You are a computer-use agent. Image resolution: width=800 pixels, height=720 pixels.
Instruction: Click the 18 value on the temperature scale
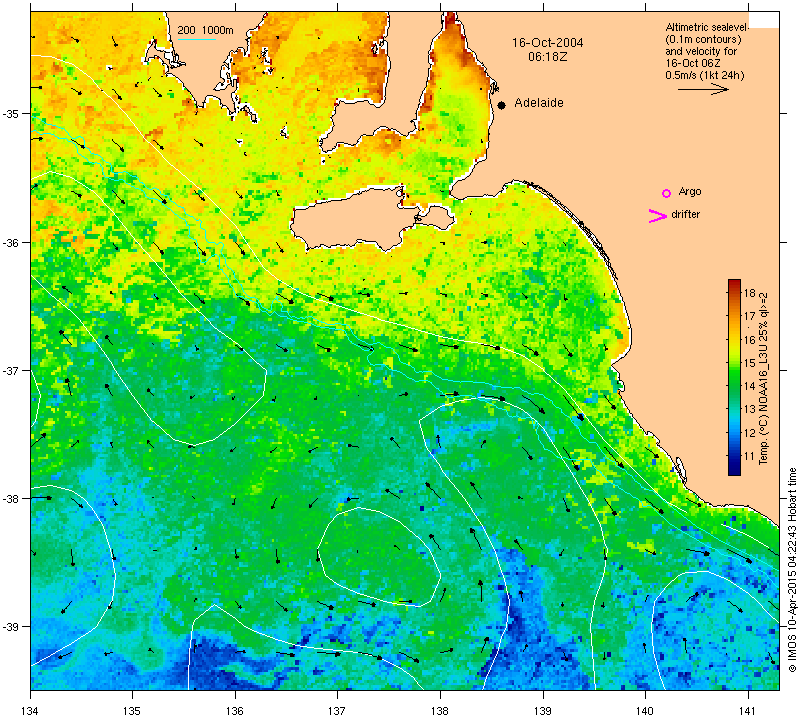749,293
